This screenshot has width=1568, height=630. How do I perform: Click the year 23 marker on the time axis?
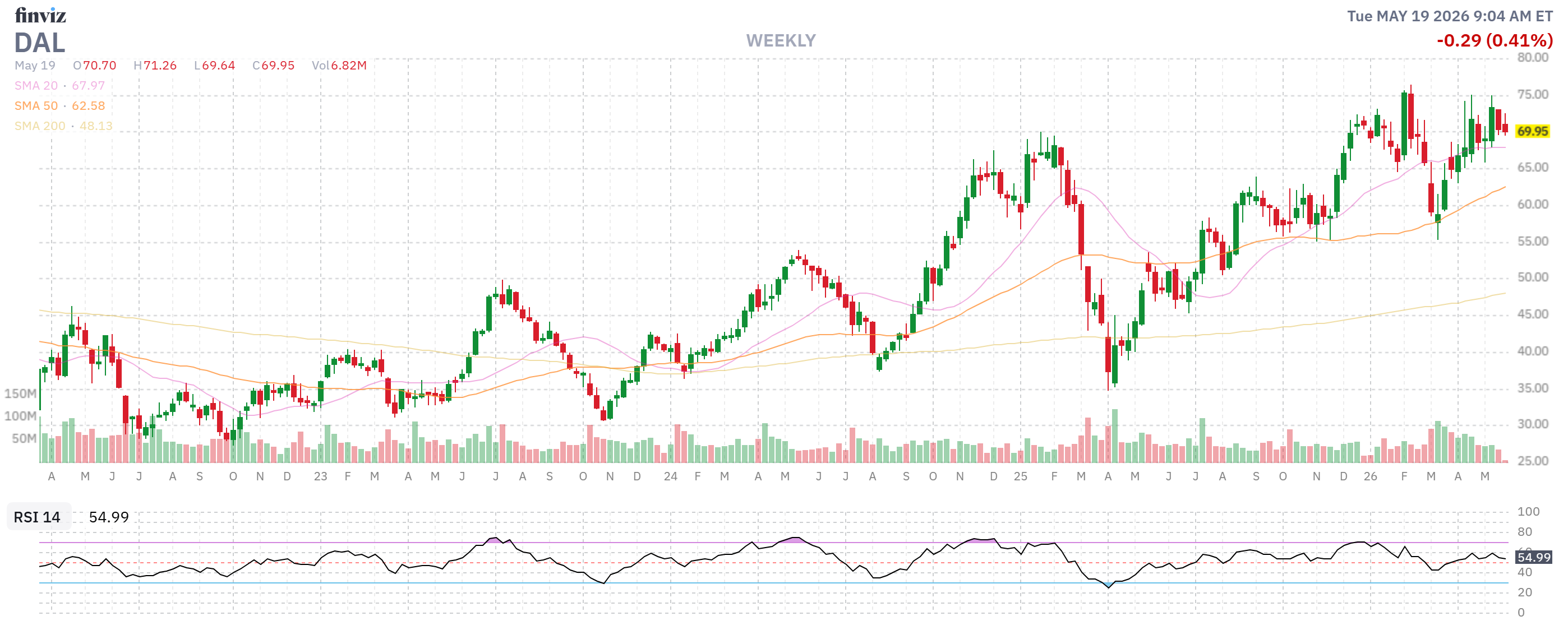pos(321,477)
